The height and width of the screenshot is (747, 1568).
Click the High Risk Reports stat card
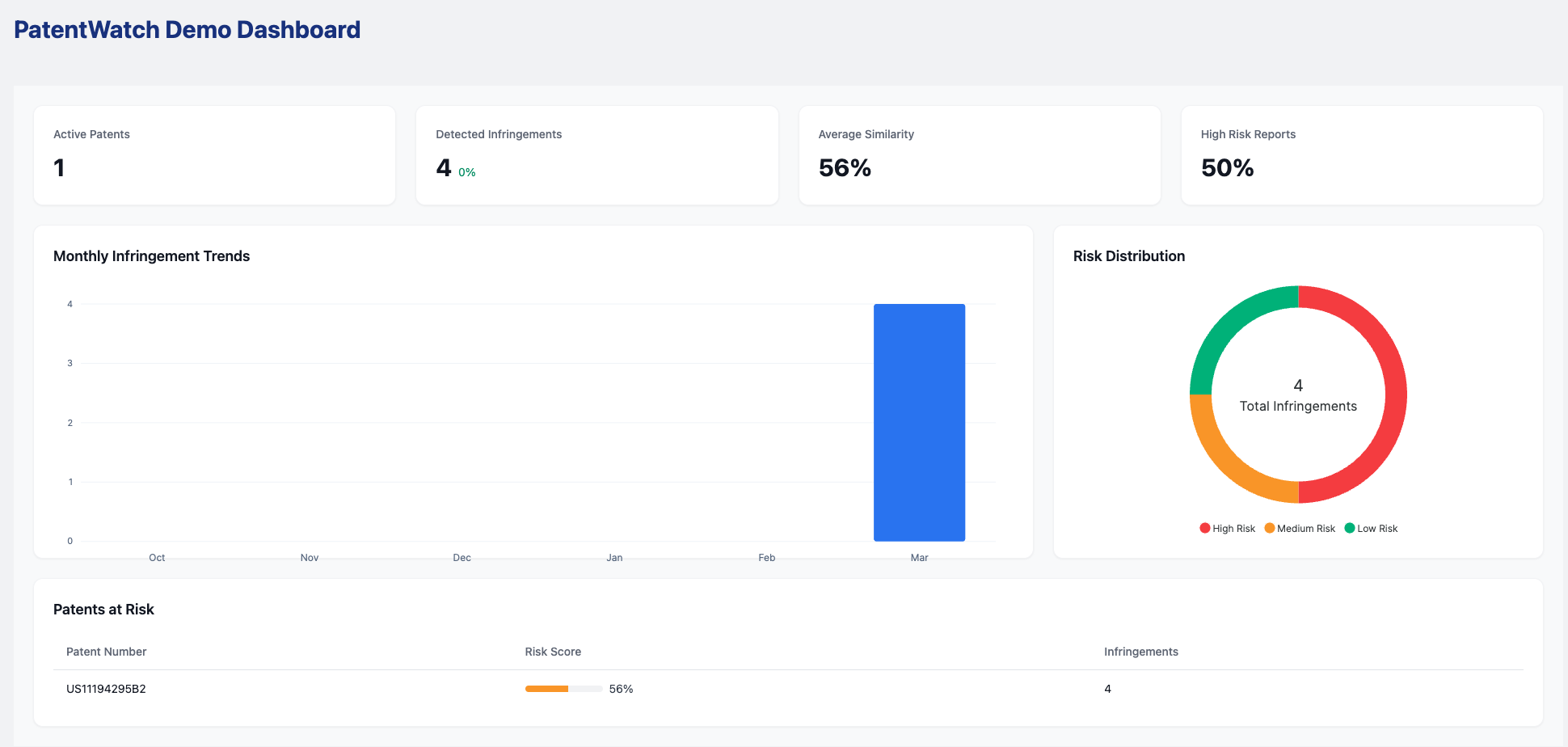pos(1362,155)
